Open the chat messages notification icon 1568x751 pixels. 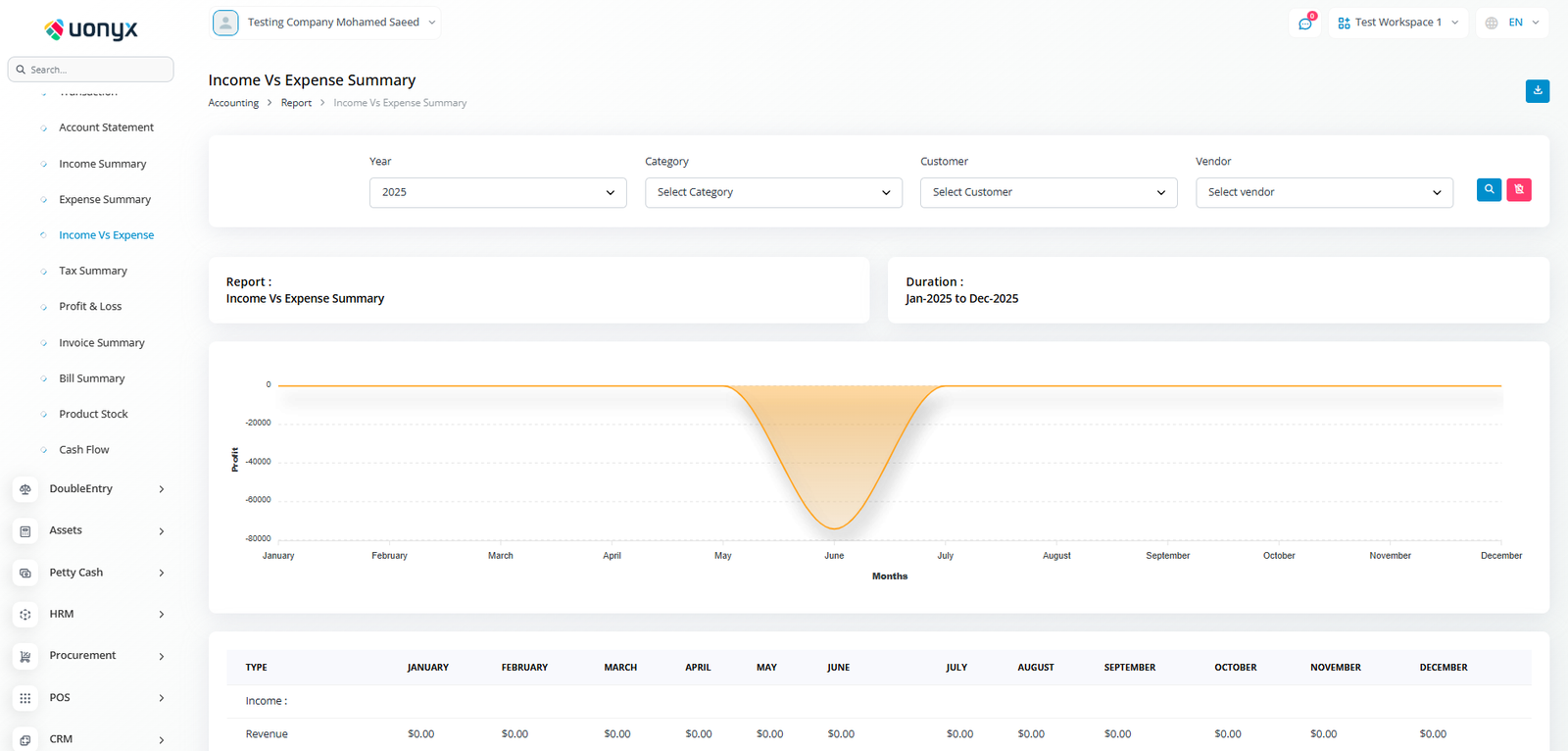[x=1304, y=23]
